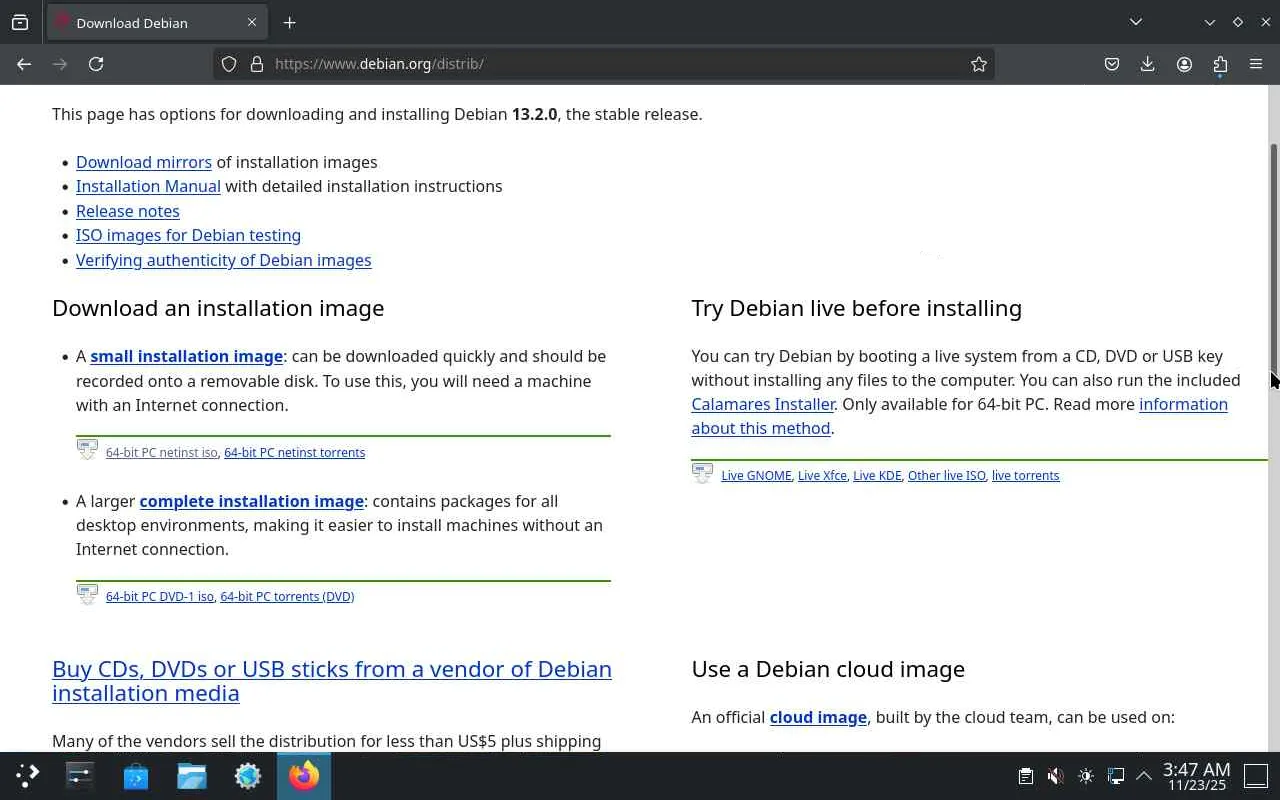The width and height of the screenshot is (1280, 800).
Task: Click the Use a Debian cloud image heading
Action: 828,669
